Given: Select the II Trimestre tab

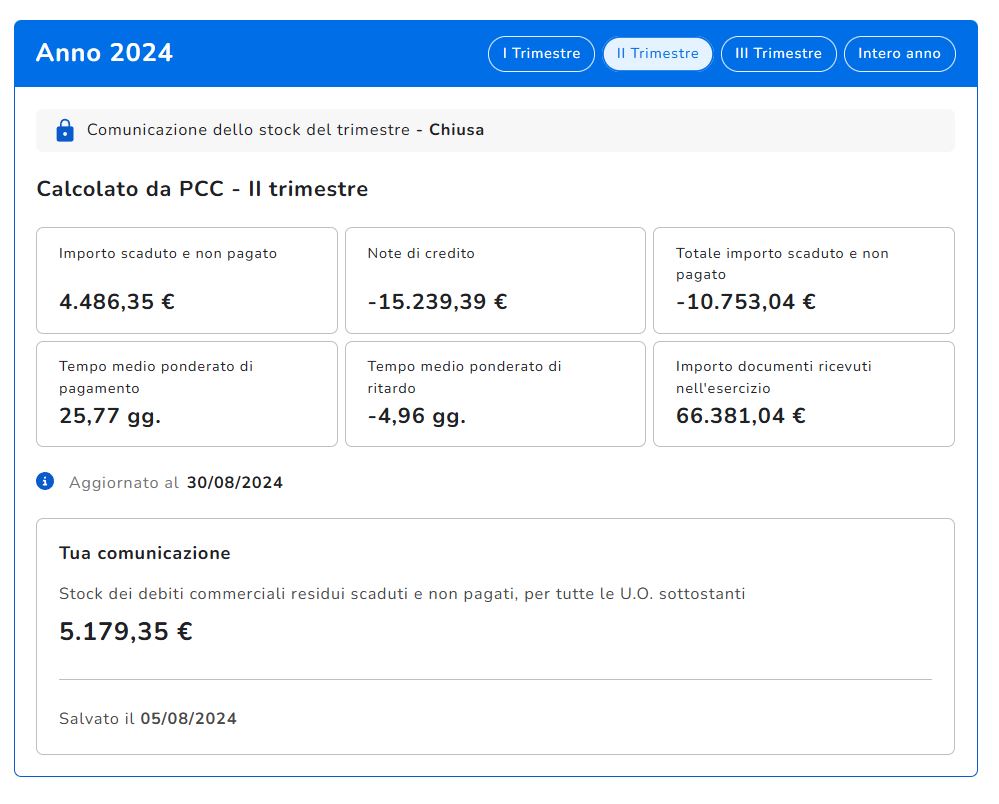Looking at the screenshot, I should (657, 54).
